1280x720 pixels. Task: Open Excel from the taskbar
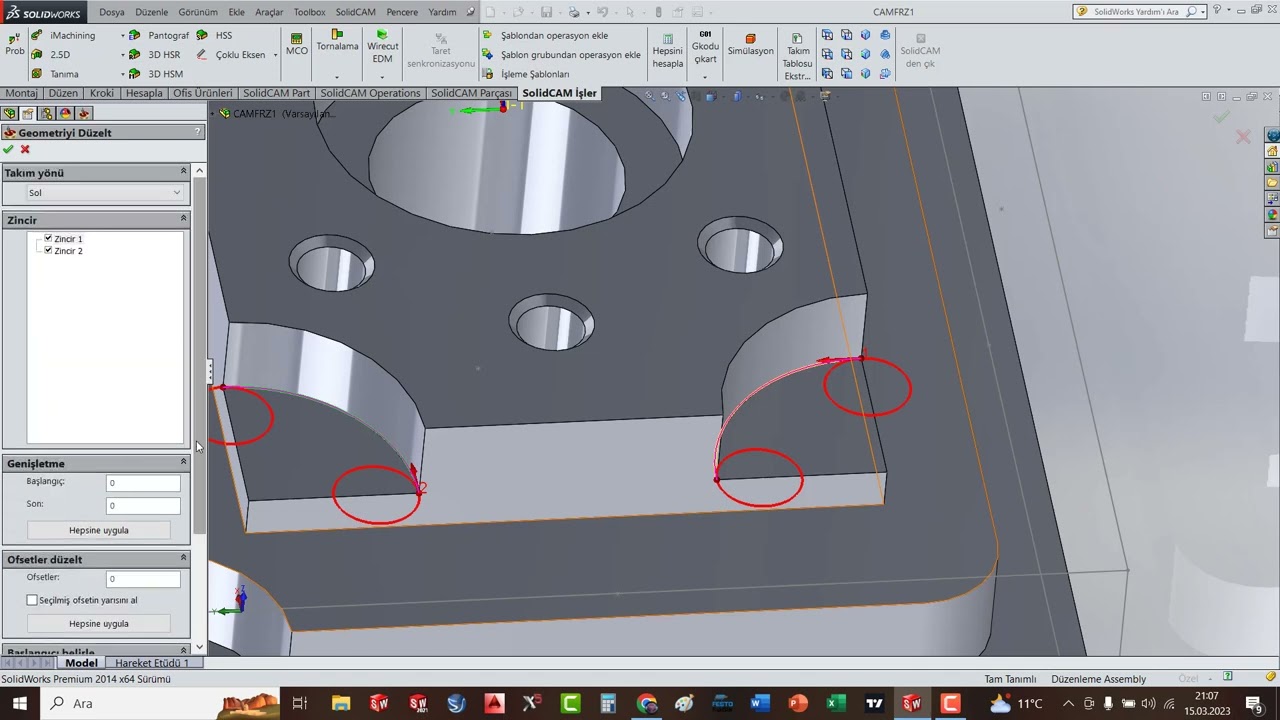(x=835, y=703)
